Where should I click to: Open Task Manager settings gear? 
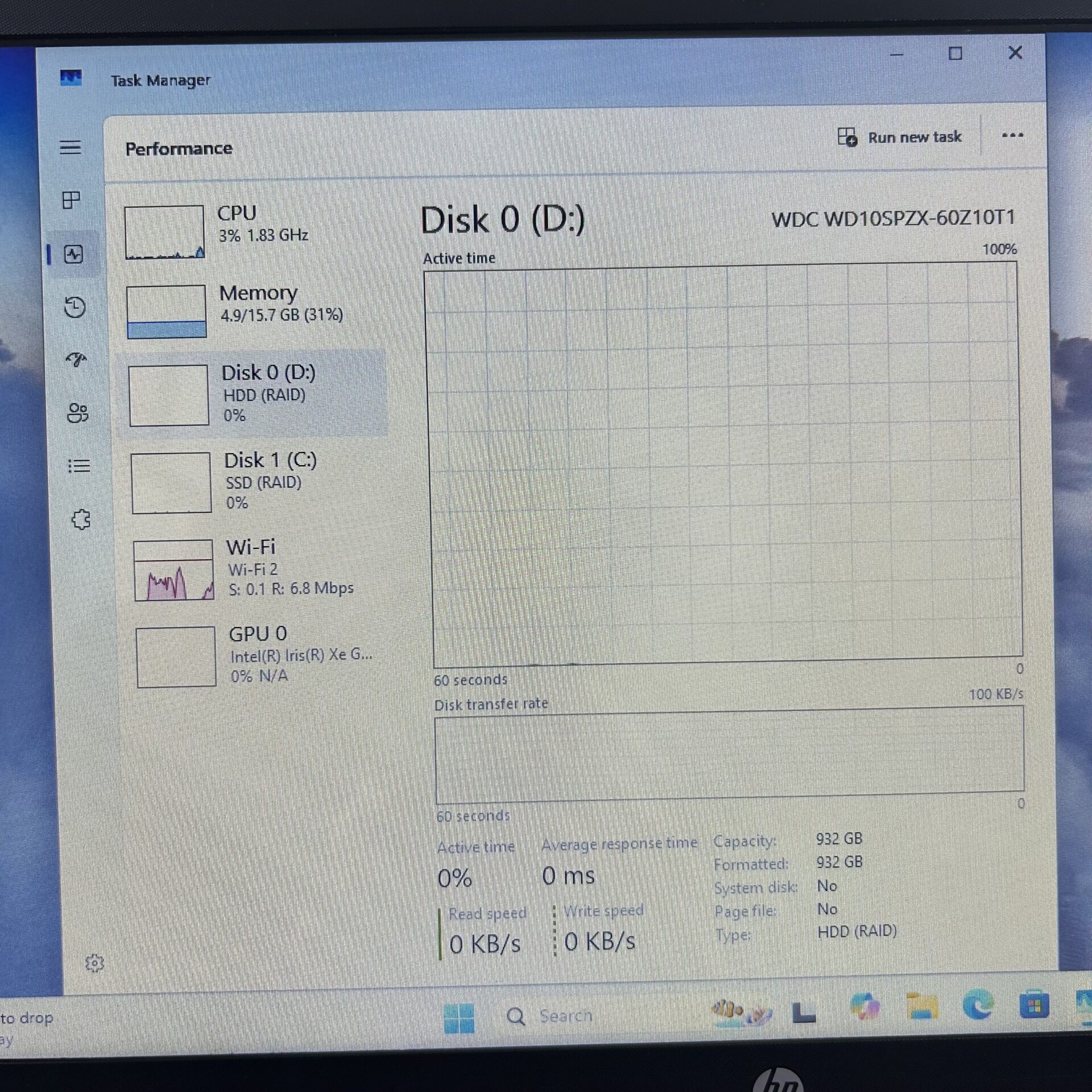point(94,963)
